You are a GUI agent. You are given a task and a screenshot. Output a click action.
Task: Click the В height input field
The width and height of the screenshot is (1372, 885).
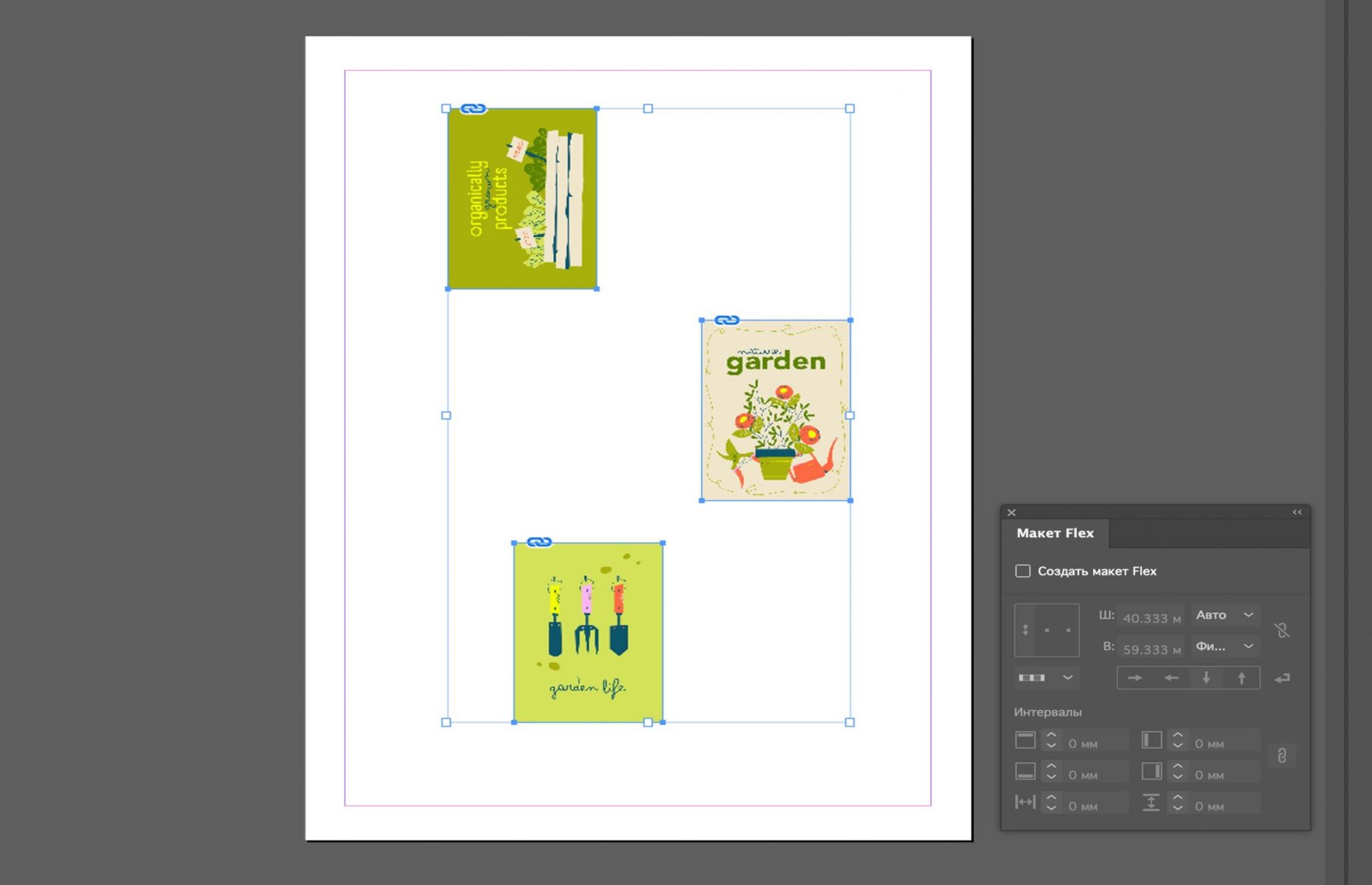pyautogui.click(x=1150, y=649)
